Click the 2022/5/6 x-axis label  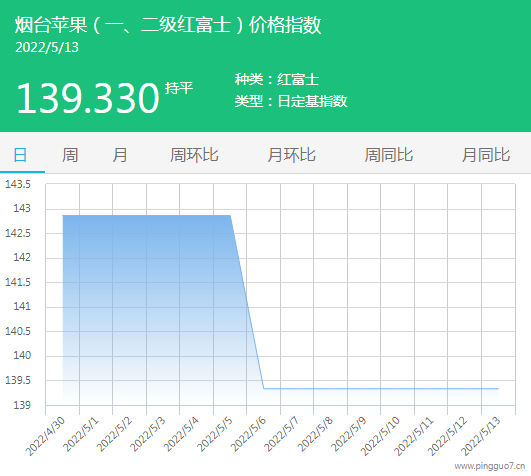[x=249, y=435]
